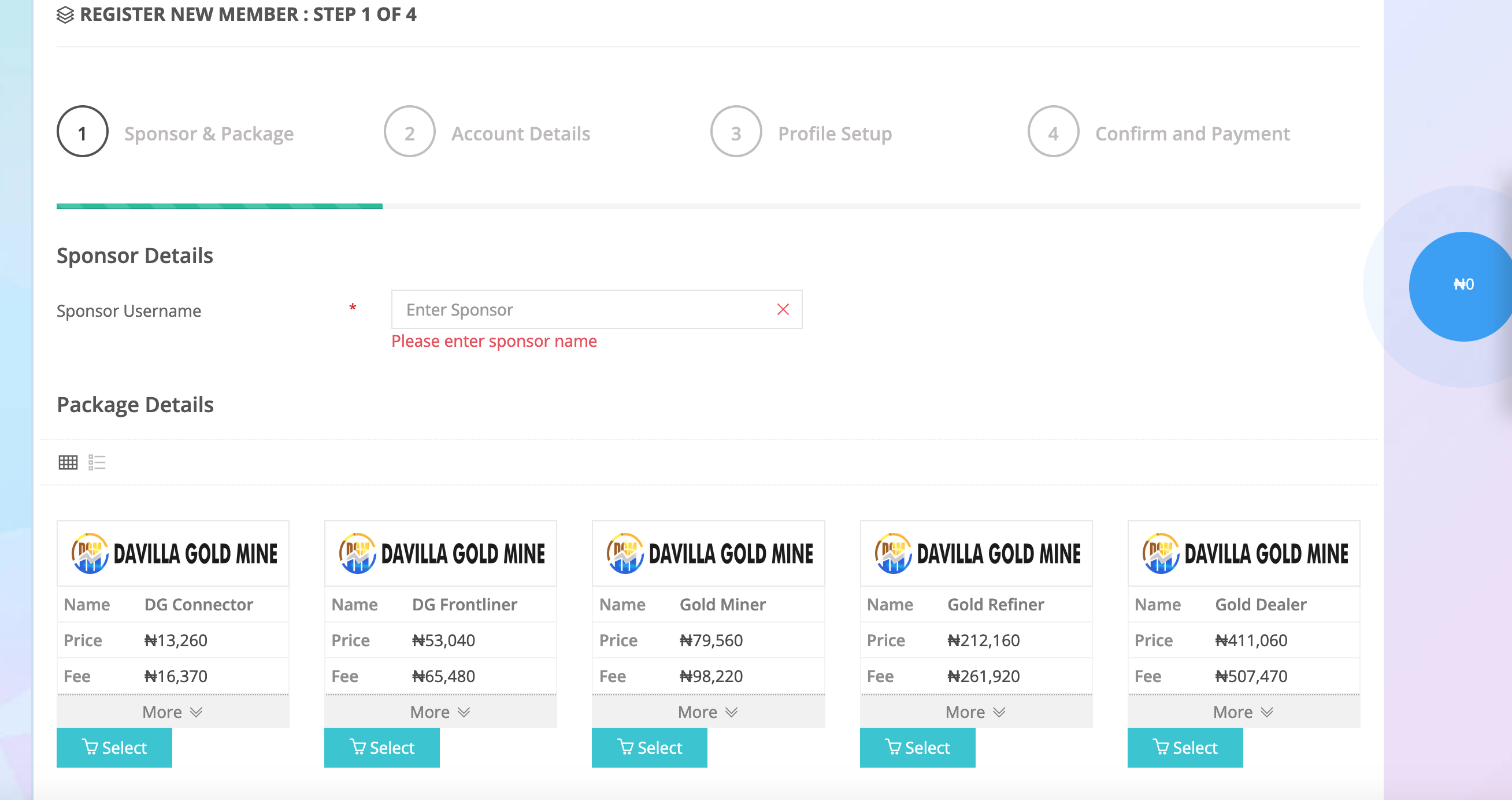Go to step 1 Sponsor & Package

[x=176, y=131]
